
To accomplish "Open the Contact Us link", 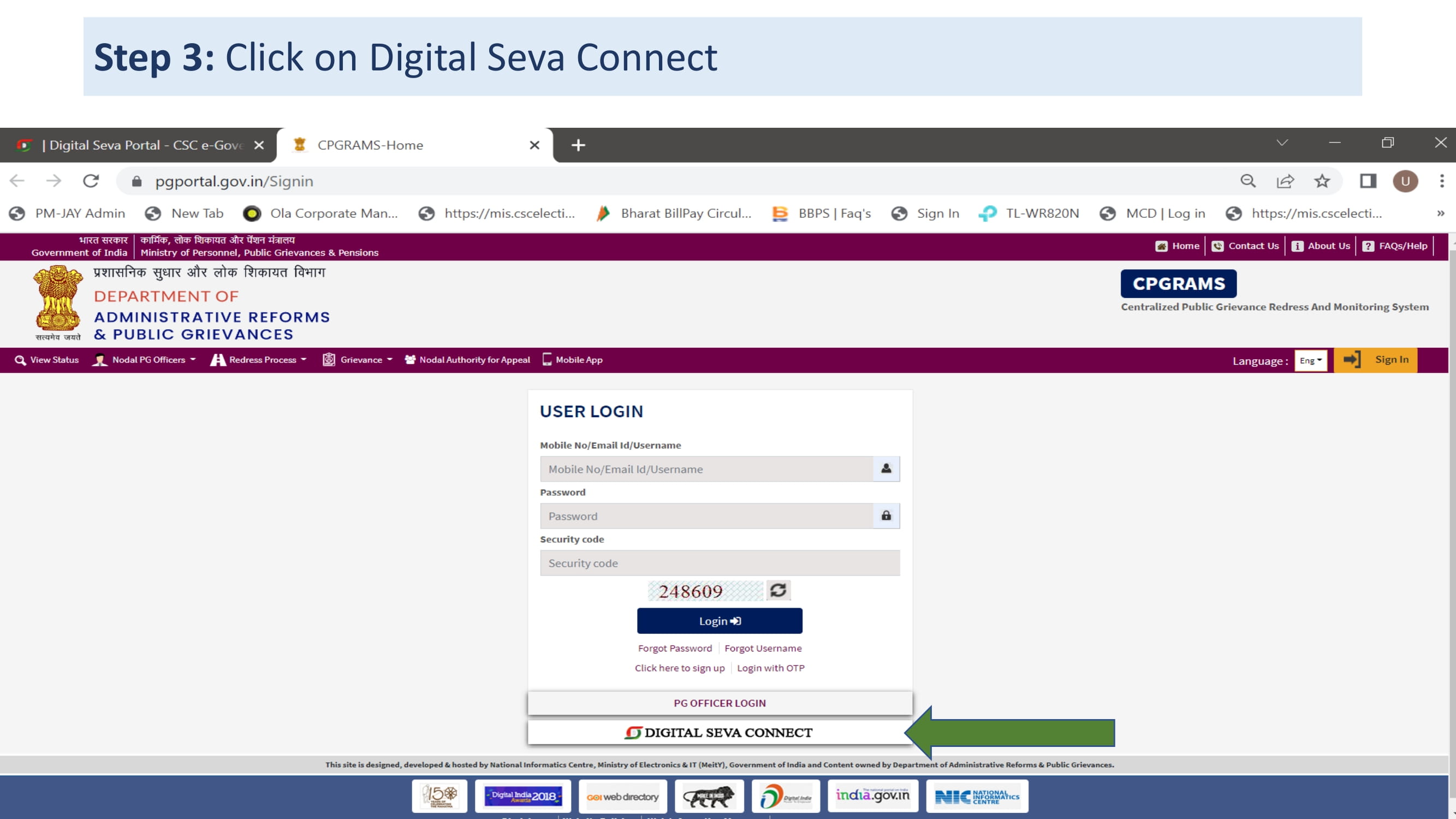I will click(x=1245, y=246).
